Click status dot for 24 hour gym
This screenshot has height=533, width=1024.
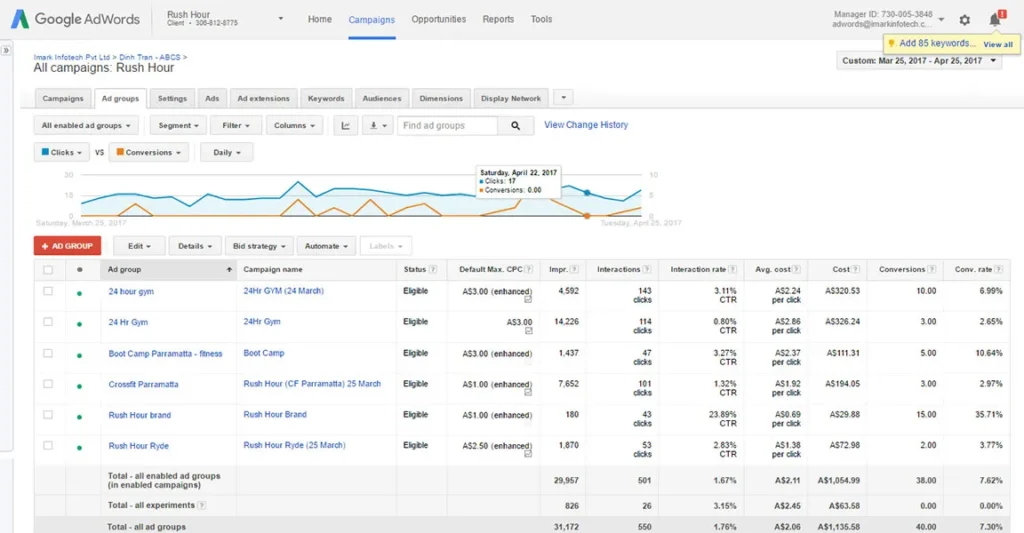coord(80,293)
